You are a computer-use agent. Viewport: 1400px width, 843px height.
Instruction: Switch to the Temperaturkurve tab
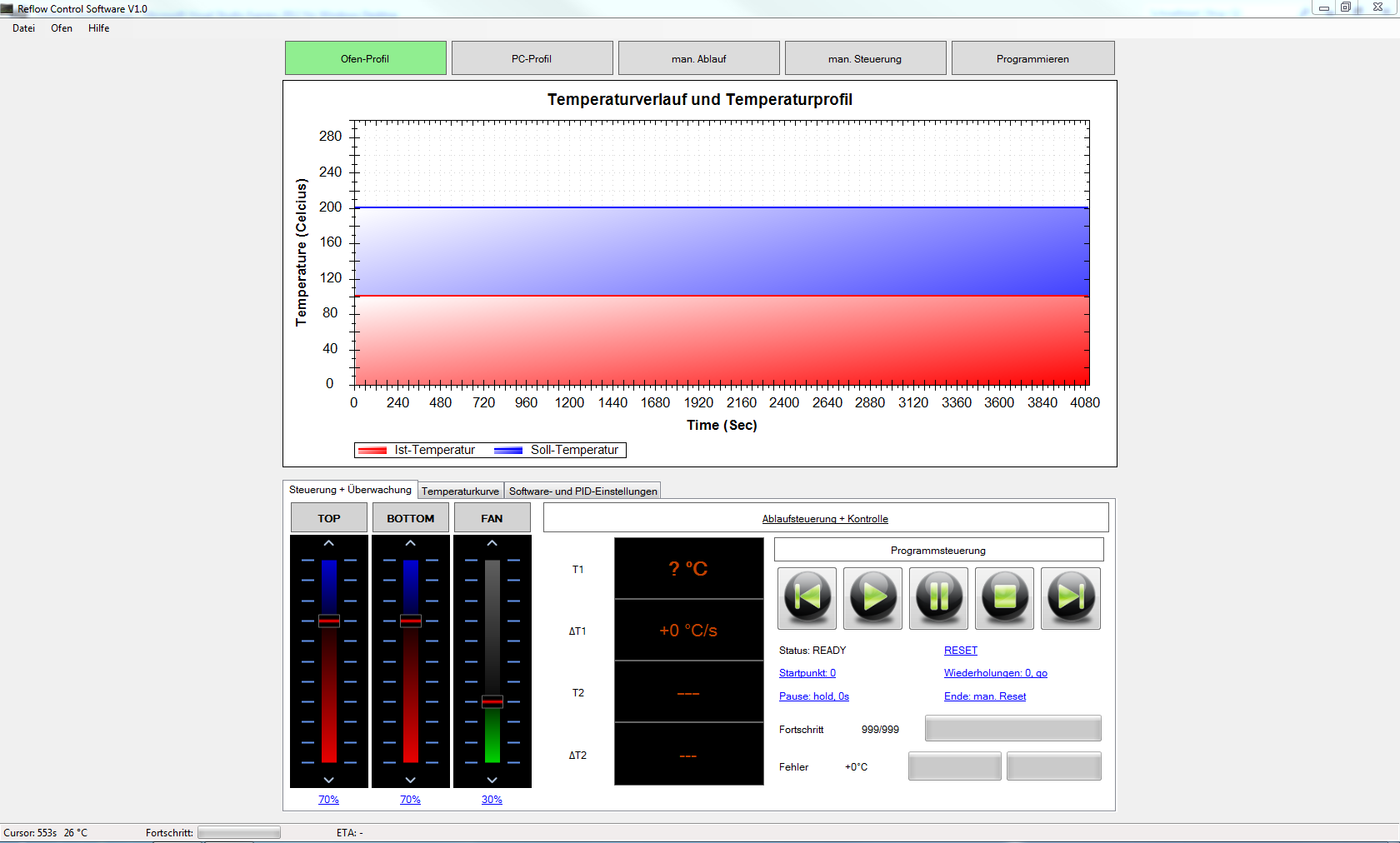pos(460,491)
